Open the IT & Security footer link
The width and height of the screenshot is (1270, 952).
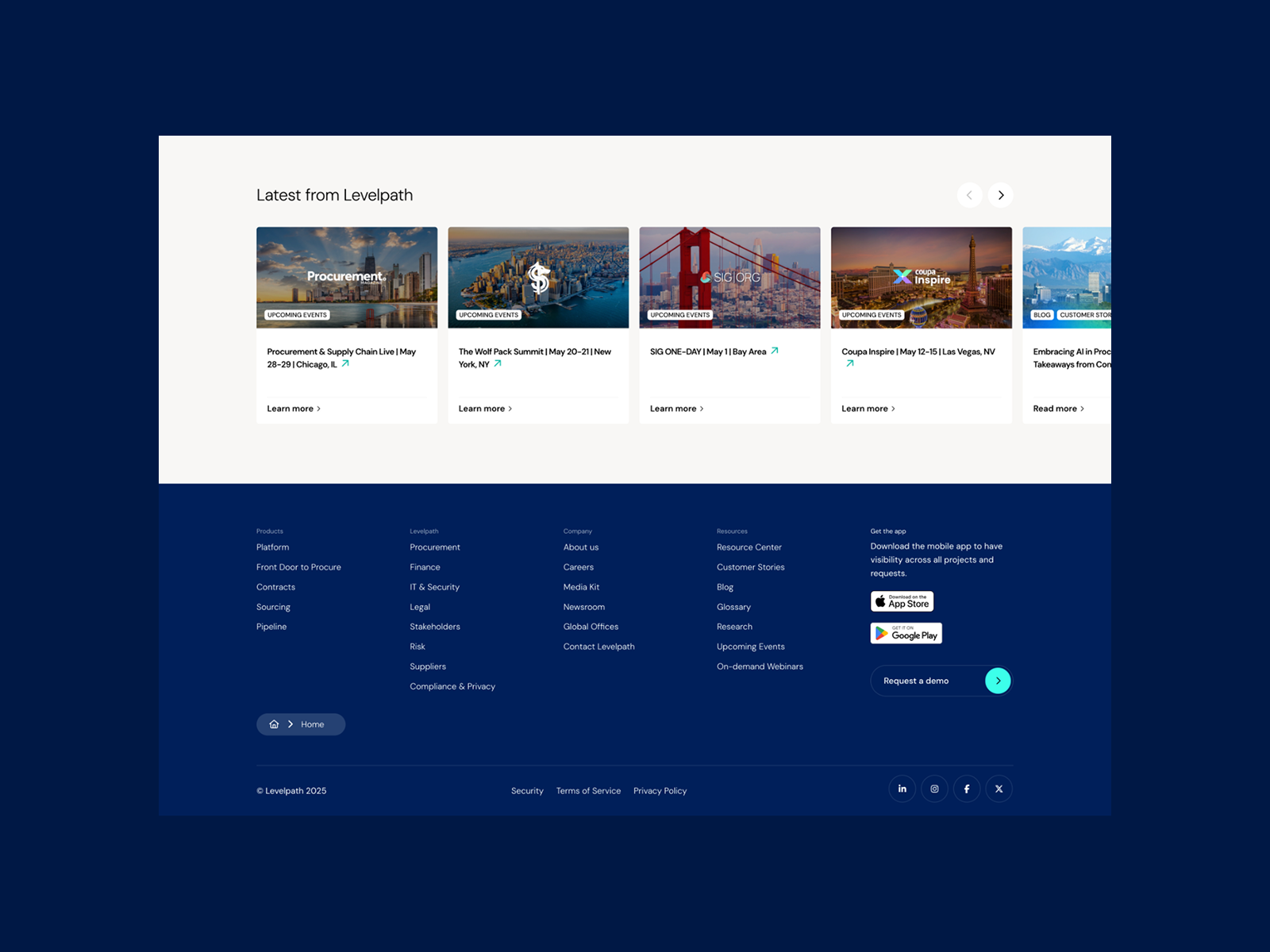[x=434, y=587]
